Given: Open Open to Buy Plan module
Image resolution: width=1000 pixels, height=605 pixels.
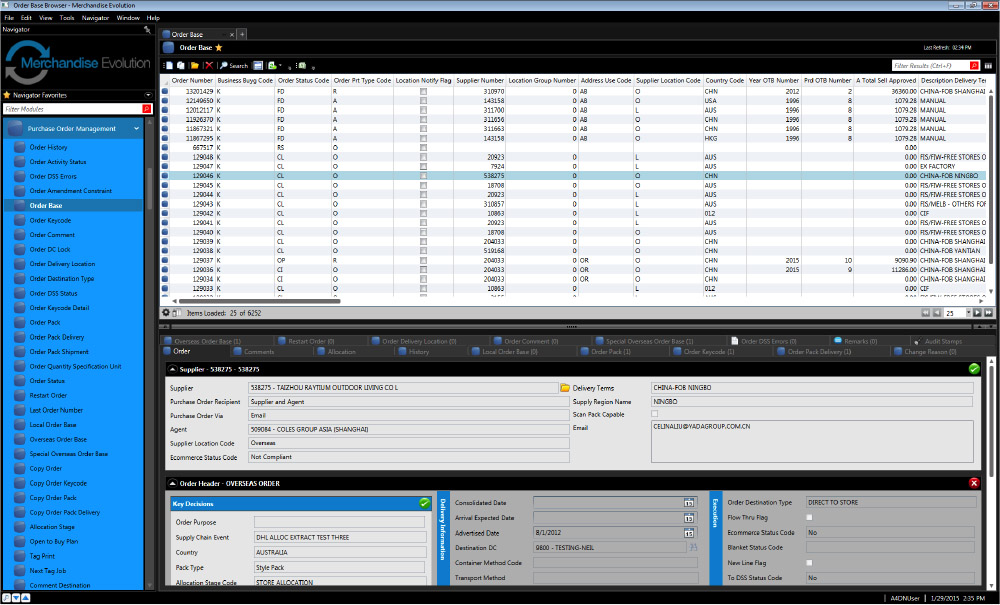Looking at the screenshot, I should [x=54, y=542].
